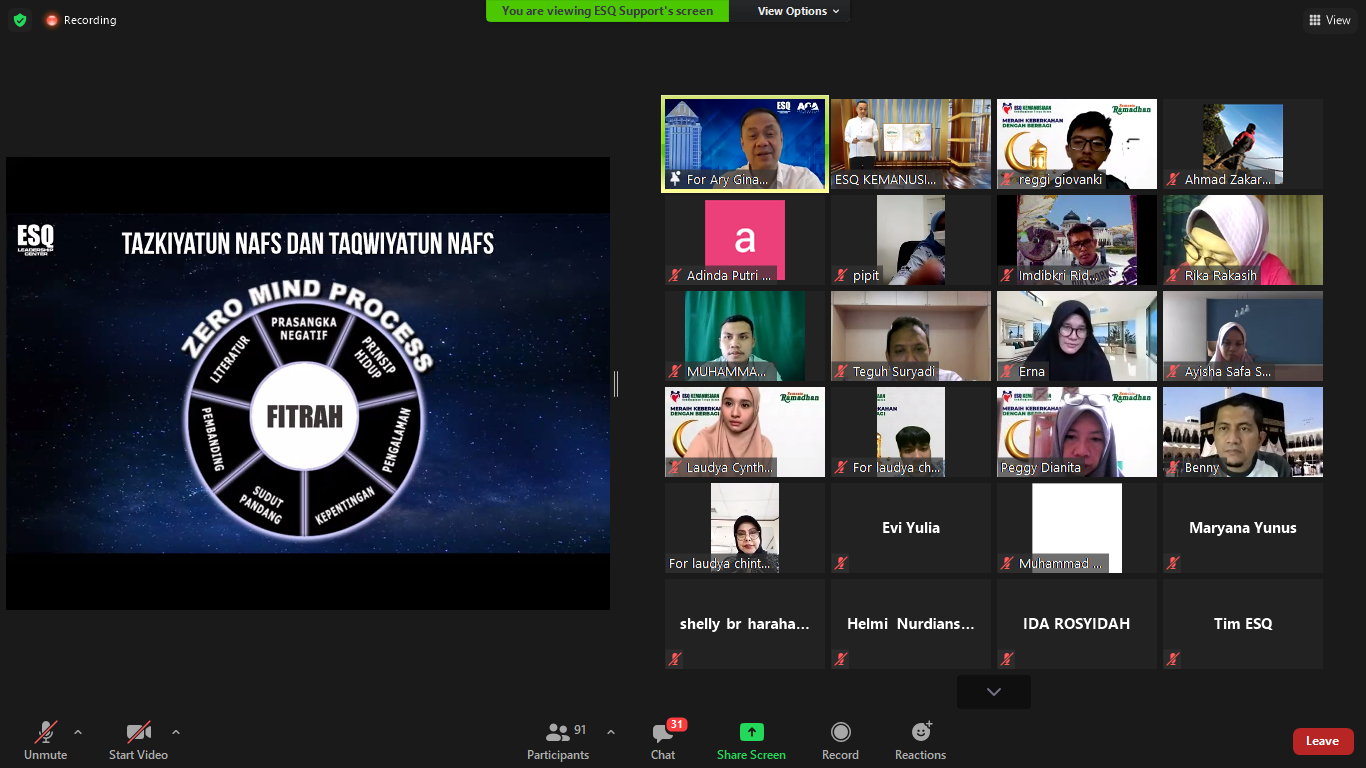Image resolution: width=1366 pixels, height=768 pixels.
Task: Leave the meeting
Action: tap(1322, 741)
